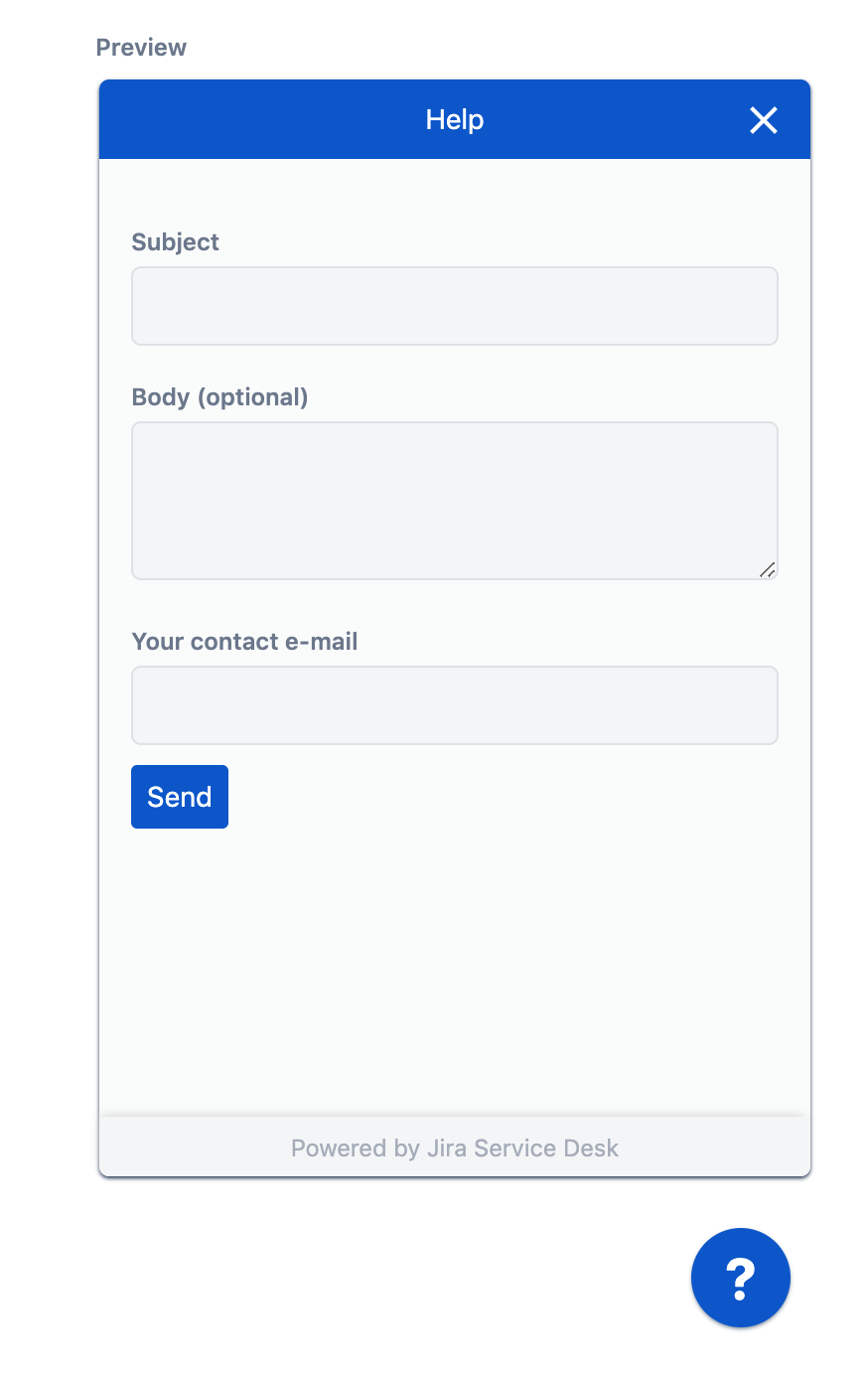
Task: Focus the Body (optional) text area
Action: 454,500
